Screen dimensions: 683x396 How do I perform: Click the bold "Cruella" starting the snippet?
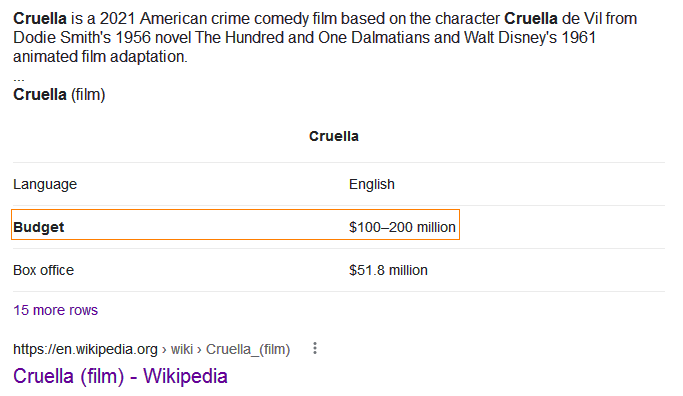coord(40,19)
